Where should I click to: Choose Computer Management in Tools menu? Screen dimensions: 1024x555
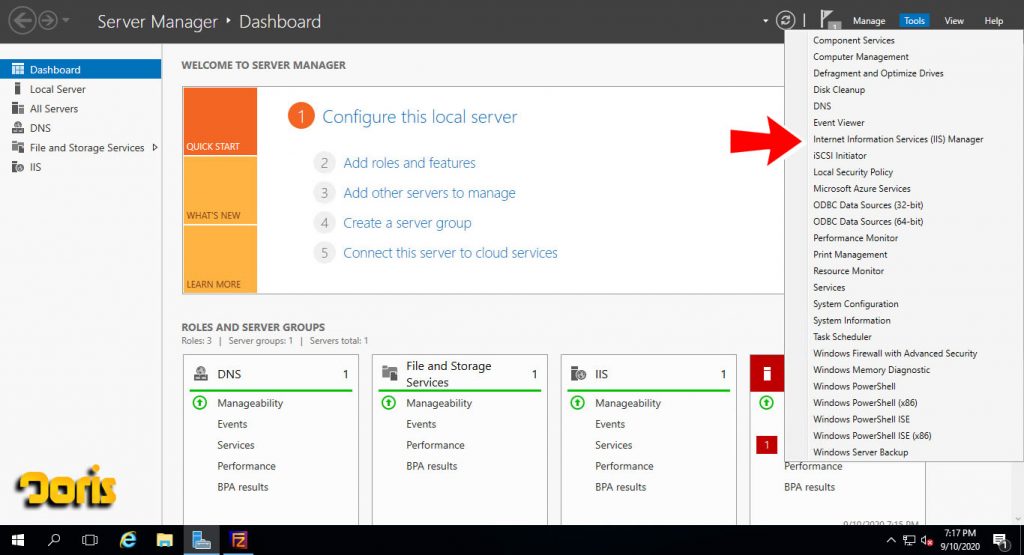coord(861,57)
